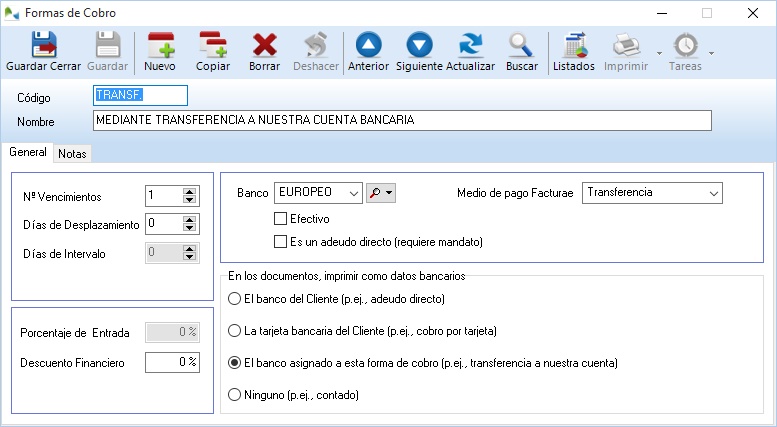Select Ninguno (p.ej., contado) option

point(234,395)
